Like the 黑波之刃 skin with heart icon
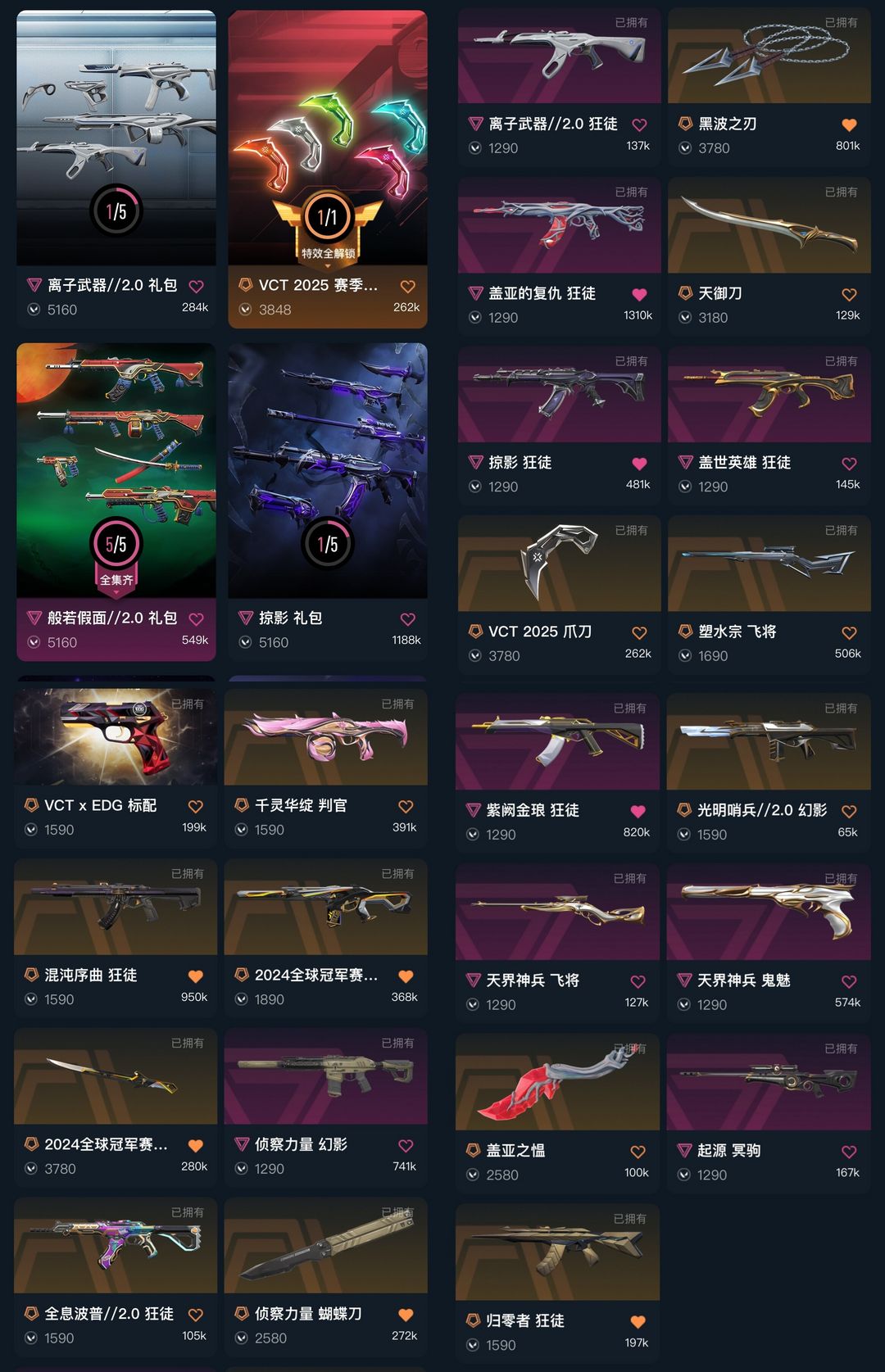The height and width of the screenshot is (1372, 885). click(849, 125)
